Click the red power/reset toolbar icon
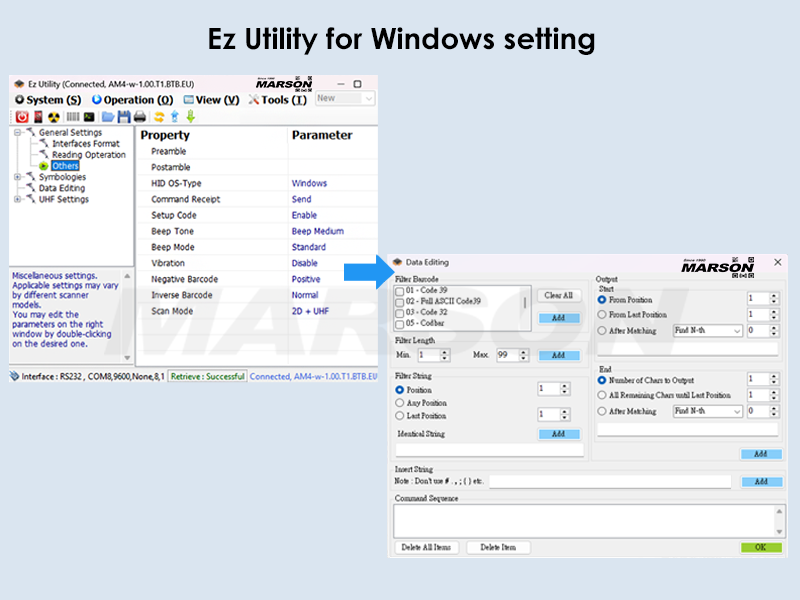Viewport: 800px width, 600px height. pyautogui.click(x=22, y=117)
